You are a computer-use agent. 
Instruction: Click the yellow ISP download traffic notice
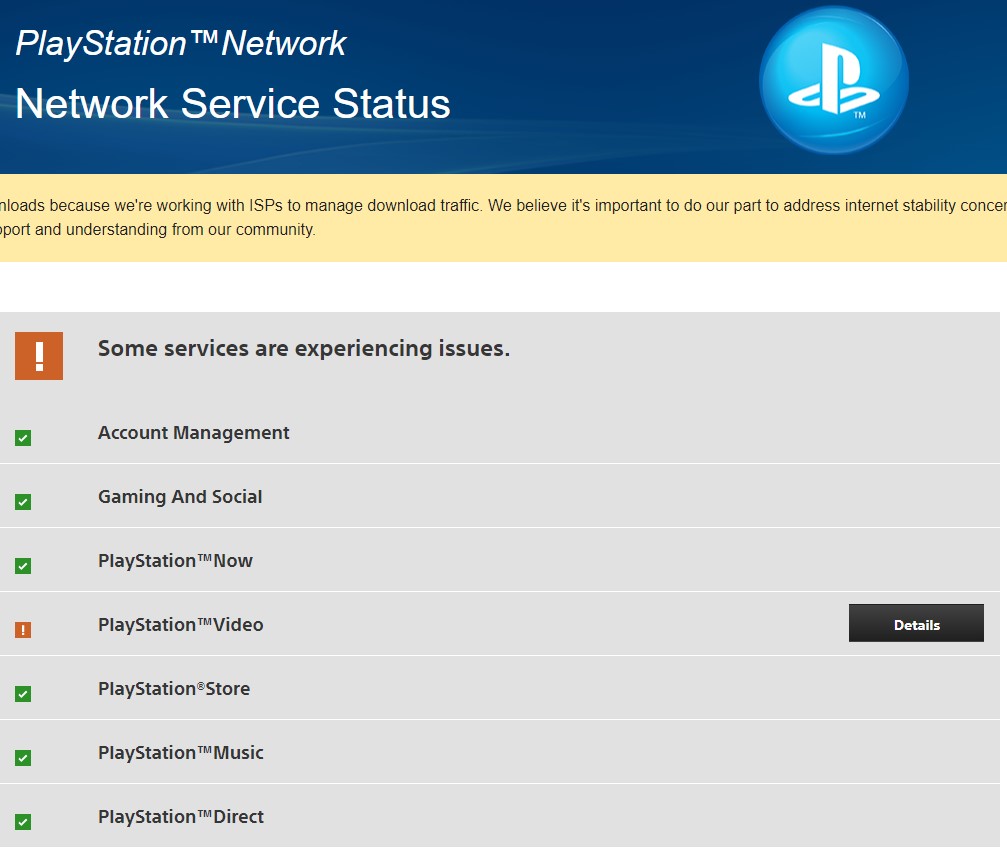pyautogui.click(x=504, y=218)
